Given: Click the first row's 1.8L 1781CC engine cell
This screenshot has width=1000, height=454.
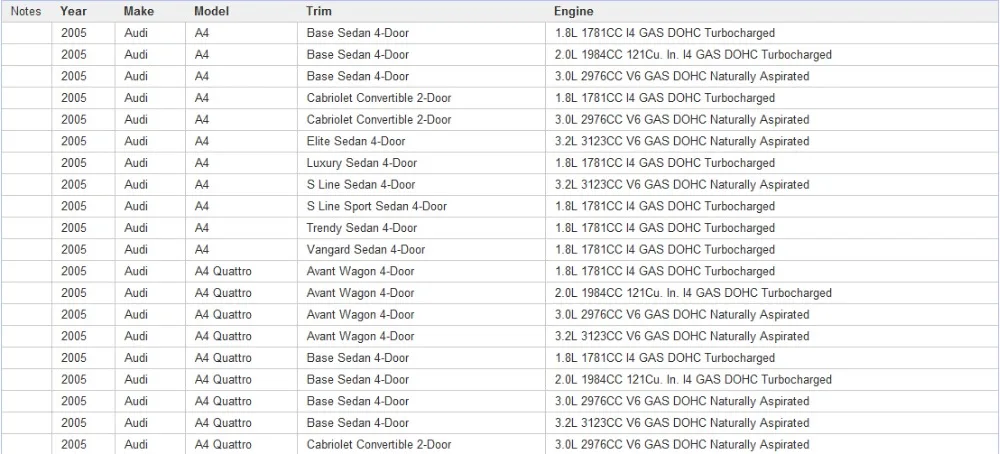Looking at the screenshot, I should coord(772,33).
